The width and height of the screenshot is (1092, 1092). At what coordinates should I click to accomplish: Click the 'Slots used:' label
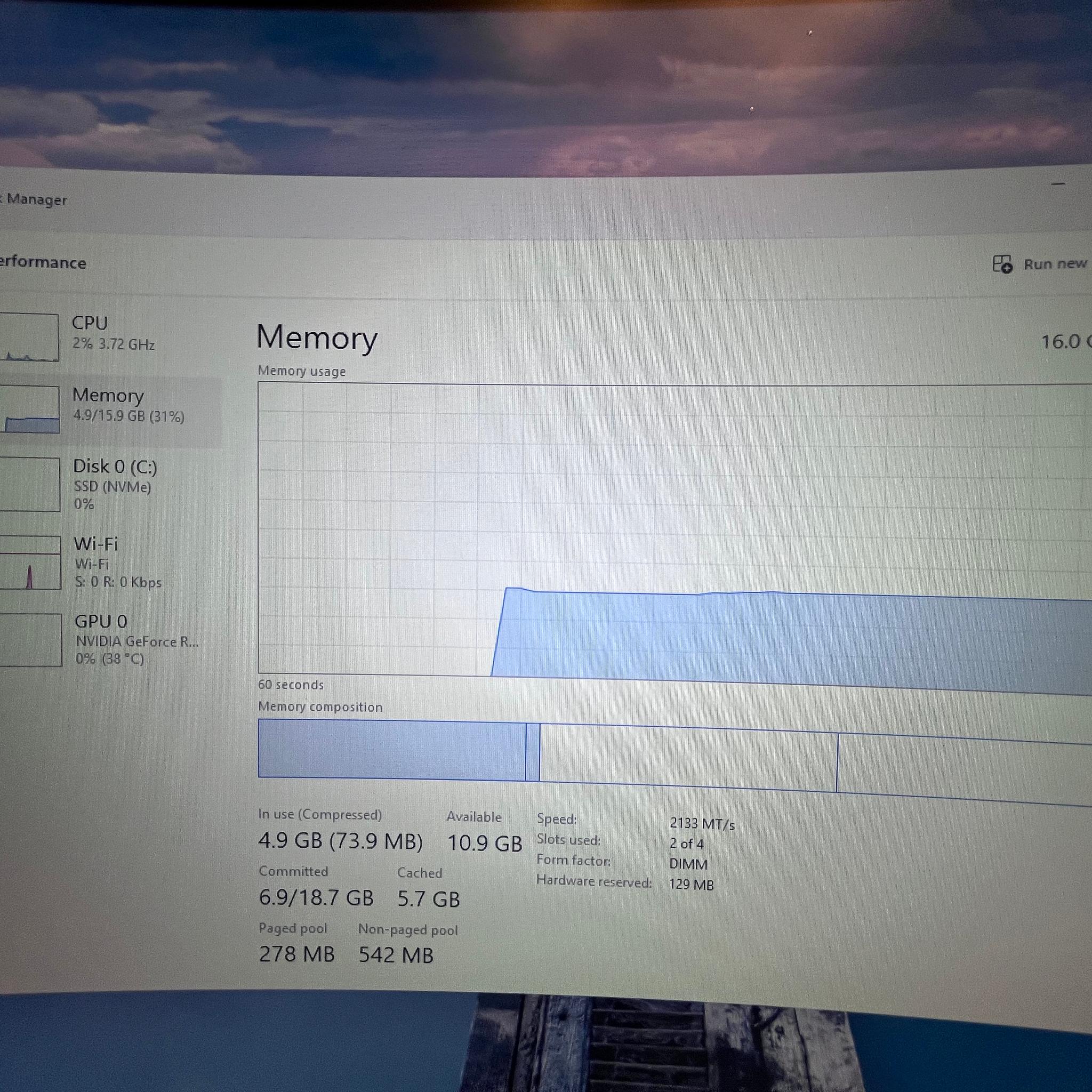[568, 840]
